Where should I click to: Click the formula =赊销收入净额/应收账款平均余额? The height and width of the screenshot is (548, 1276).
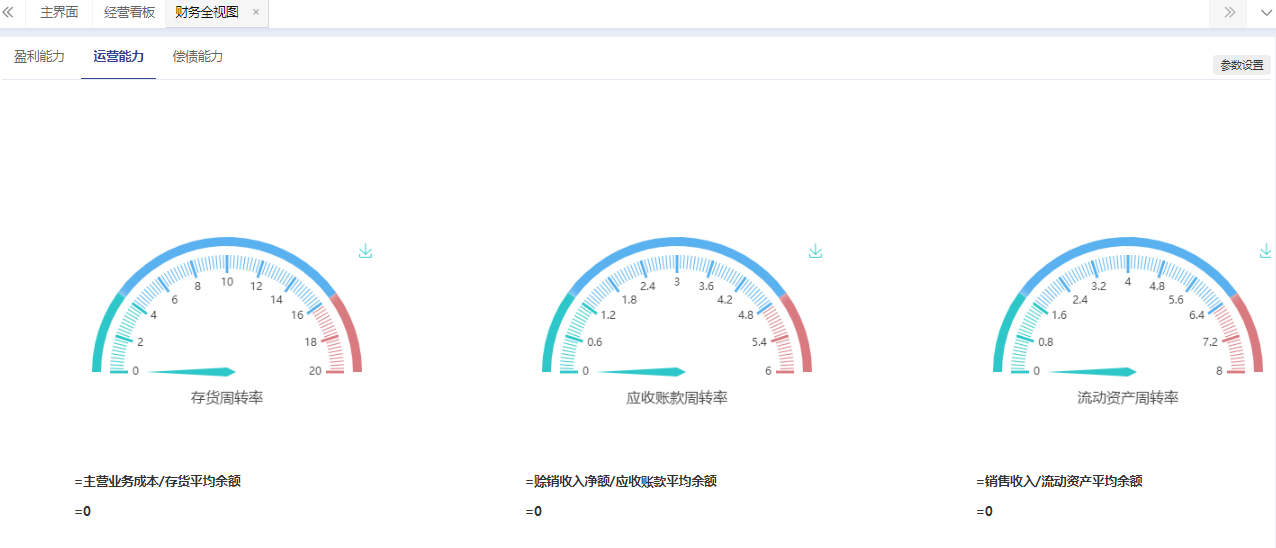coord(621,481)
